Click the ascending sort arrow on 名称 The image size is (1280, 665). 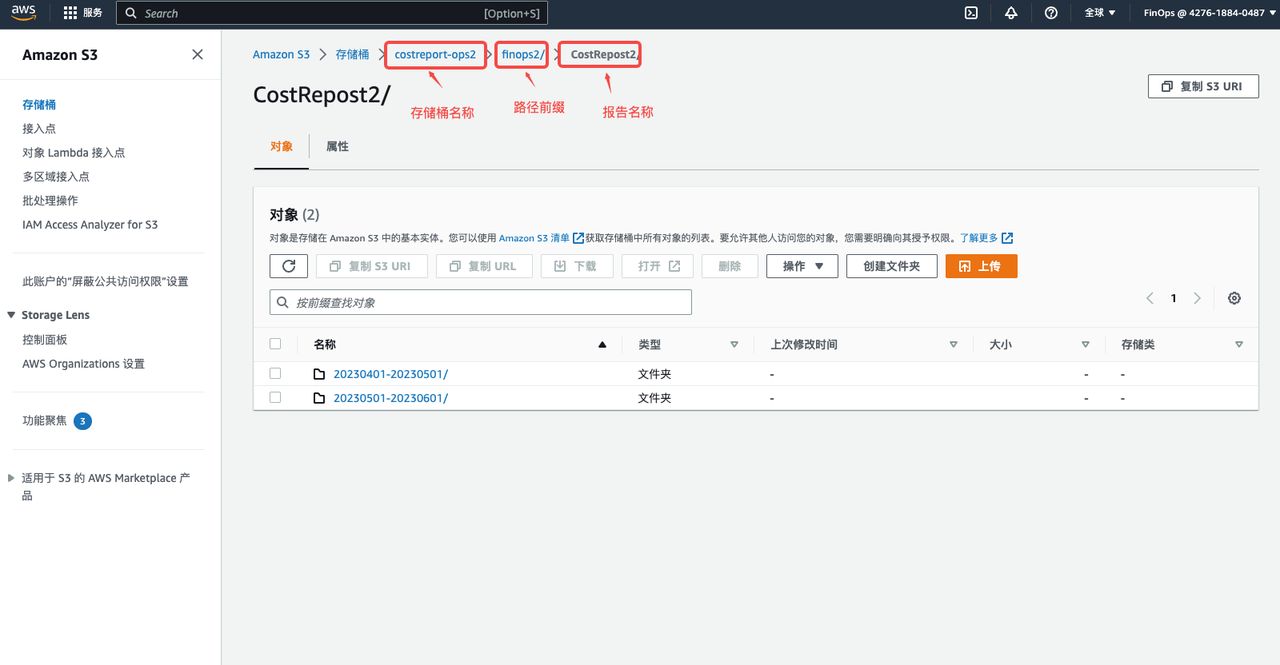602,344
